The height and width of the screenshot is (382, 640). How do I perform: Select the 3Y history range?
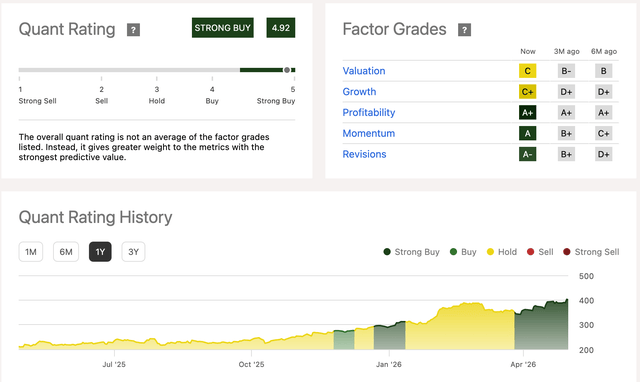[133, 252]
